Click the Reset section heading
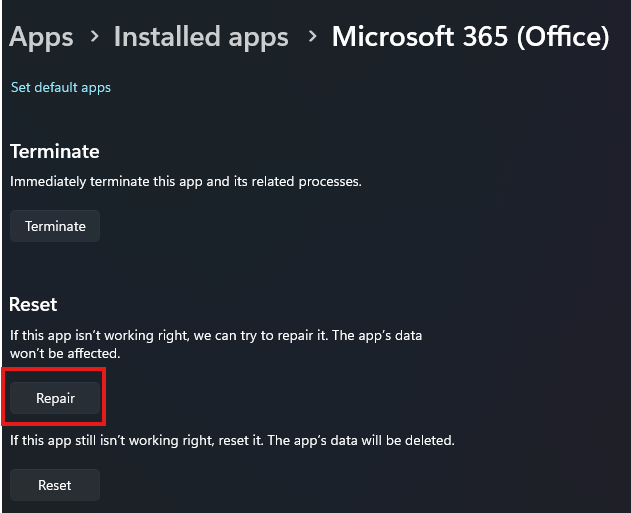 pyautogui.click(x=33, y=305)
